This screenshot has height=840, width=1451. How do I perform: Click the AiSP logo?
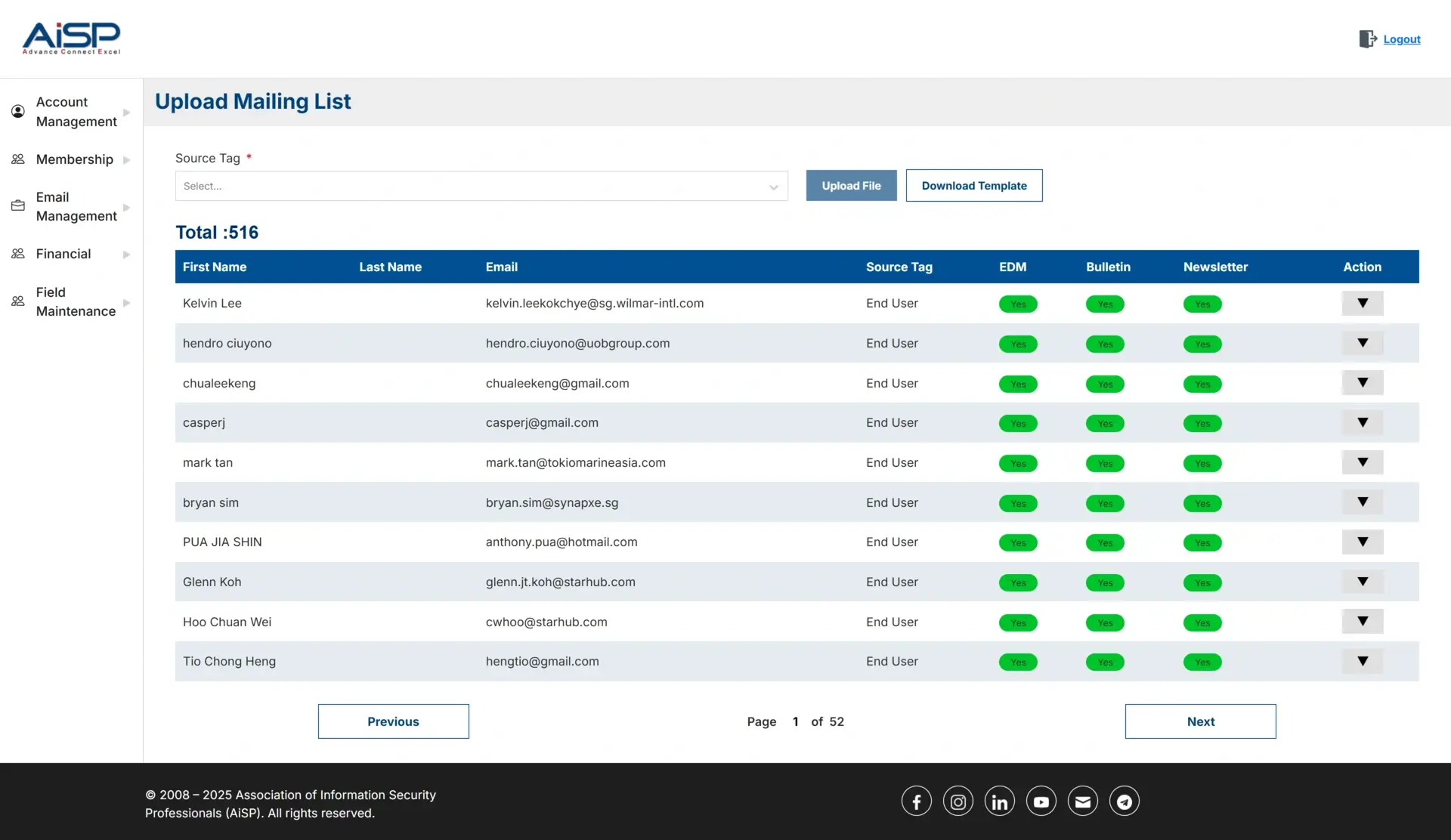[71, 38]
